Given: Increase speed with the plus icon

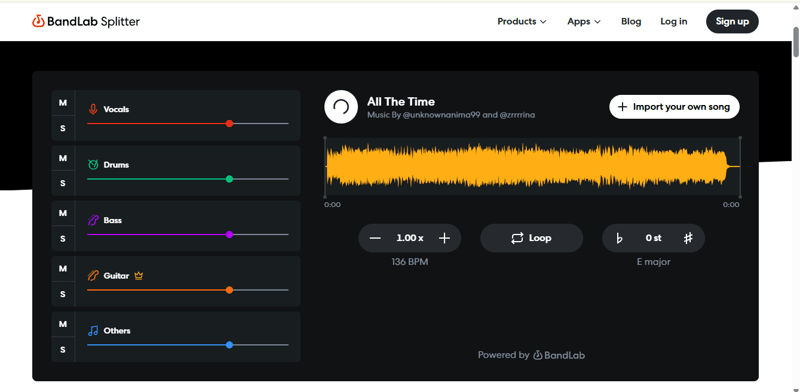Looking at the screenshot, I should click(444, 238).
